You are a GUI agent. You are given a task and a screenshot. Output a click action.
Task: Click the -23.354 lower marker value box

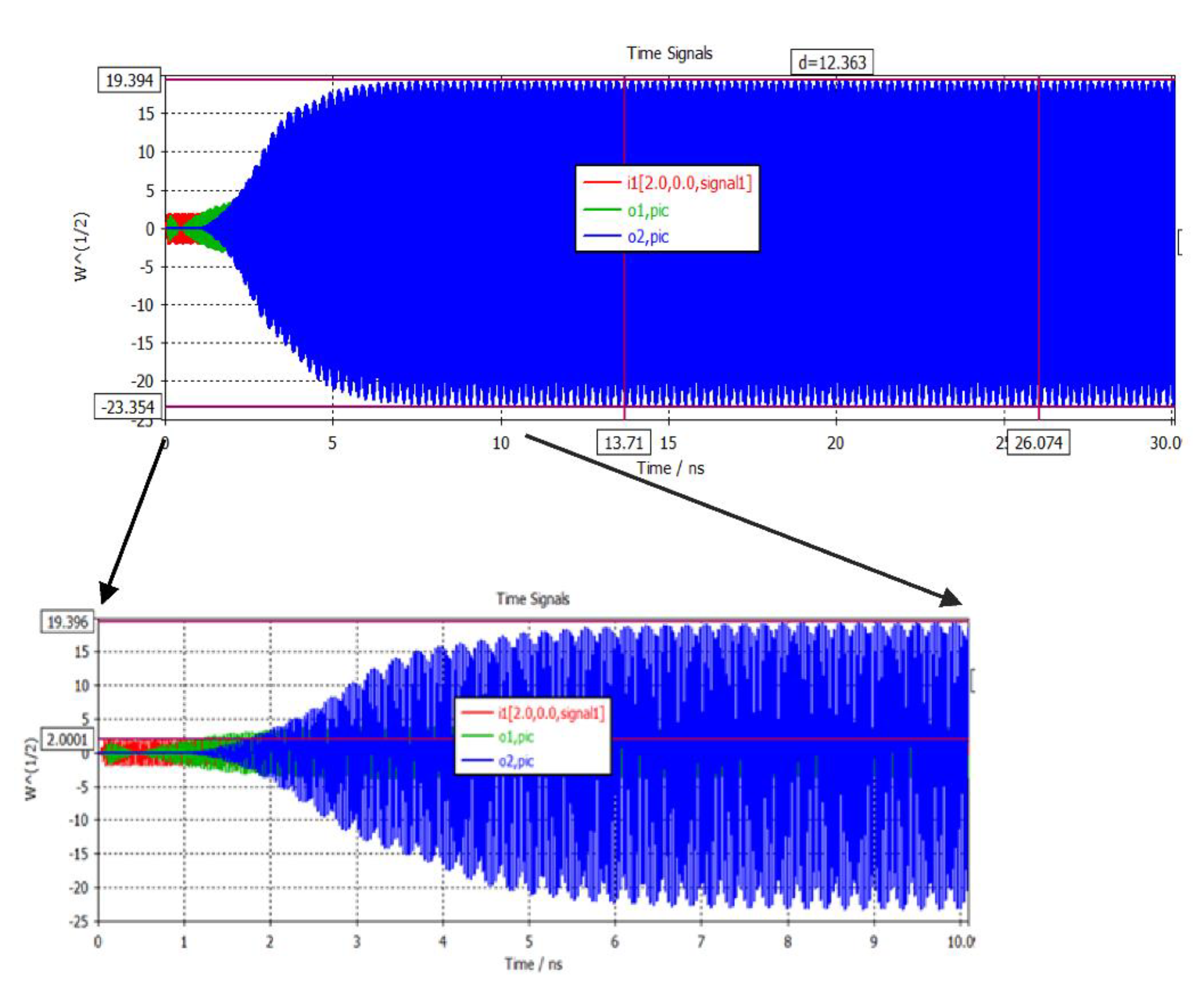coord(128,407)
